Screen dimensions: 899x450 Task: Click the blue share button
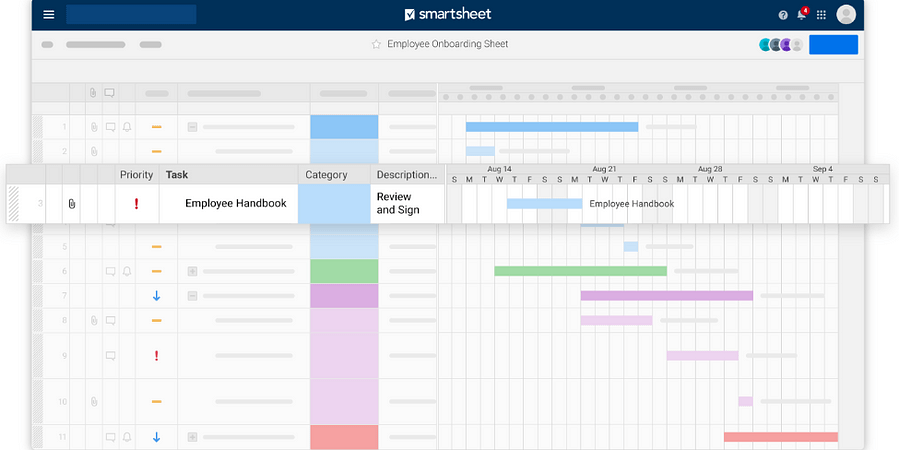pos(834,45)
